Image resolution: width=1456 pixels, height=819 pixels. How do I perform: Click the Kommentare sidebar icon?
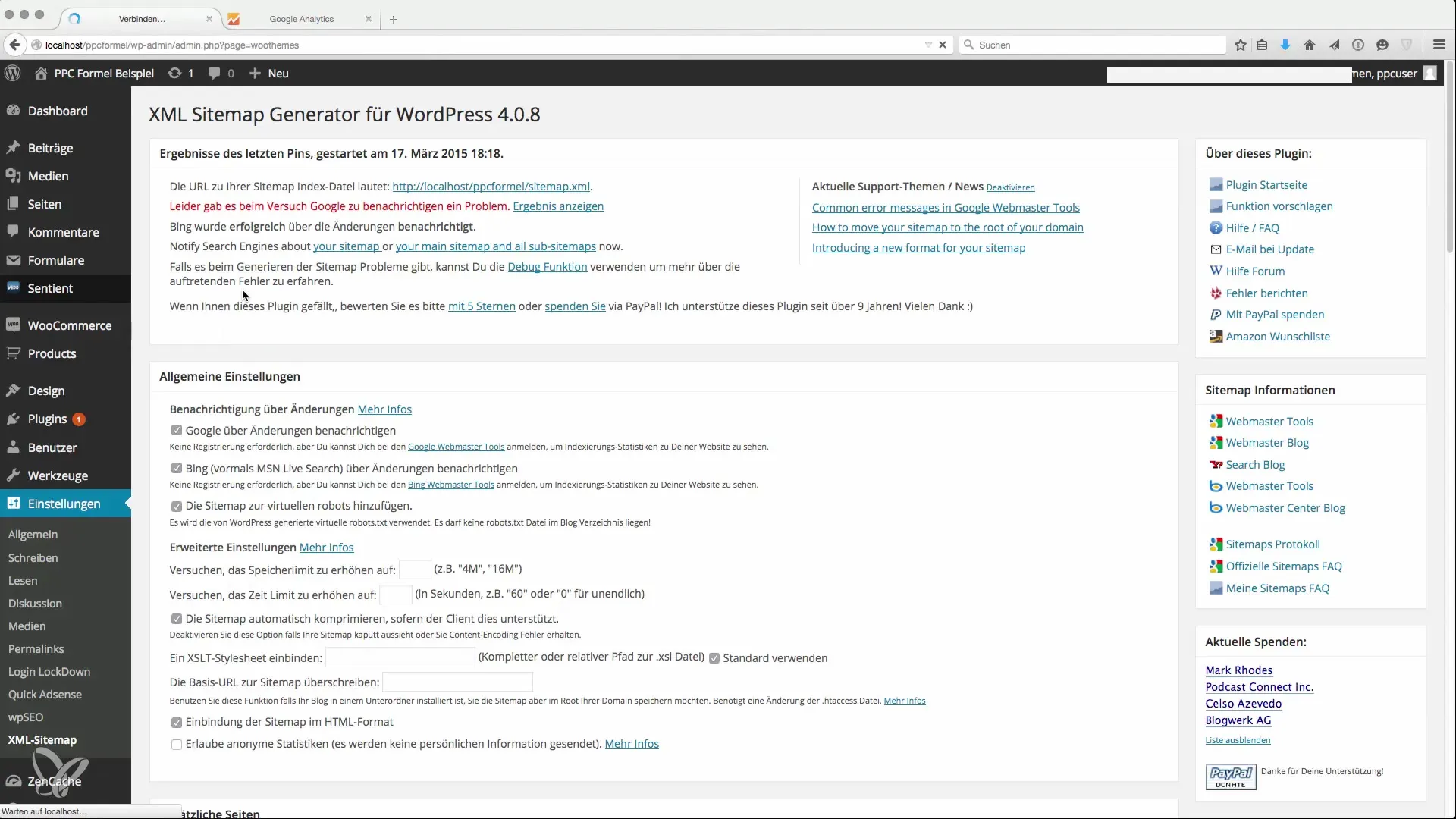pyautogui.click(x=13, y=232)
